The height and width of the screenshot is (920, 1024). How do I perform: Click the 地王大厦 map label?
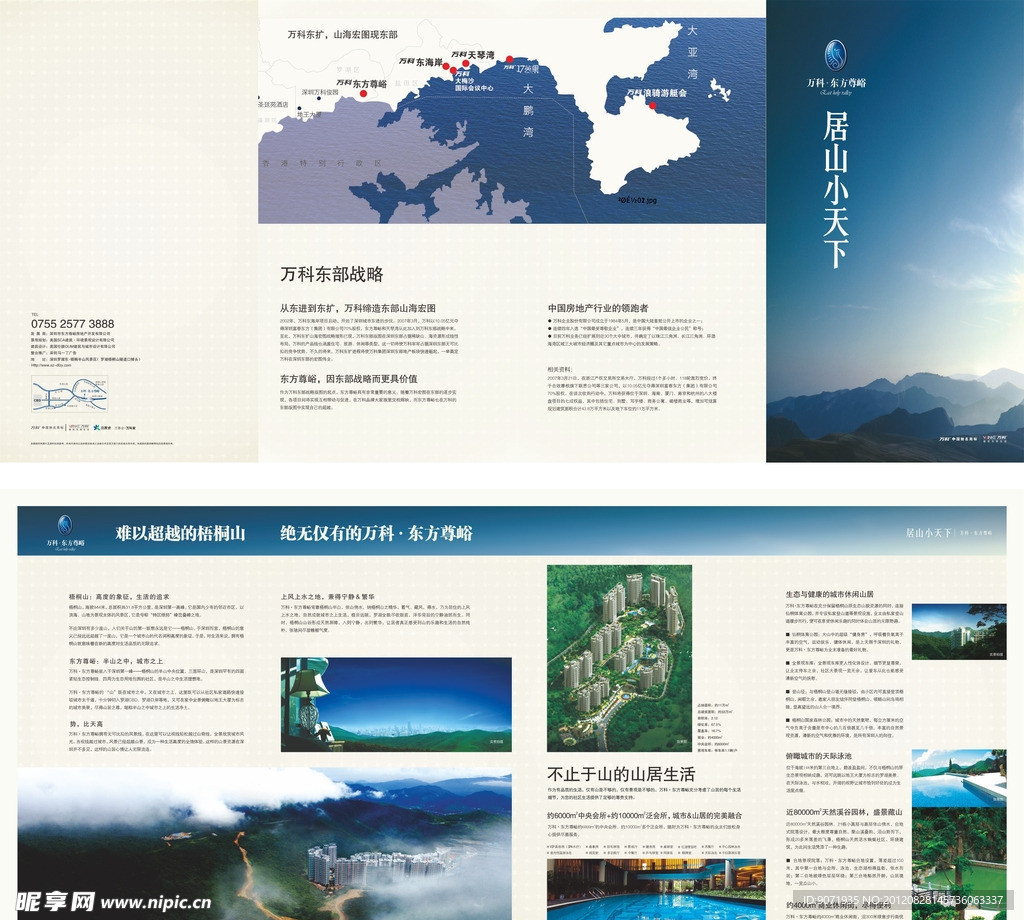click(309, 114)
